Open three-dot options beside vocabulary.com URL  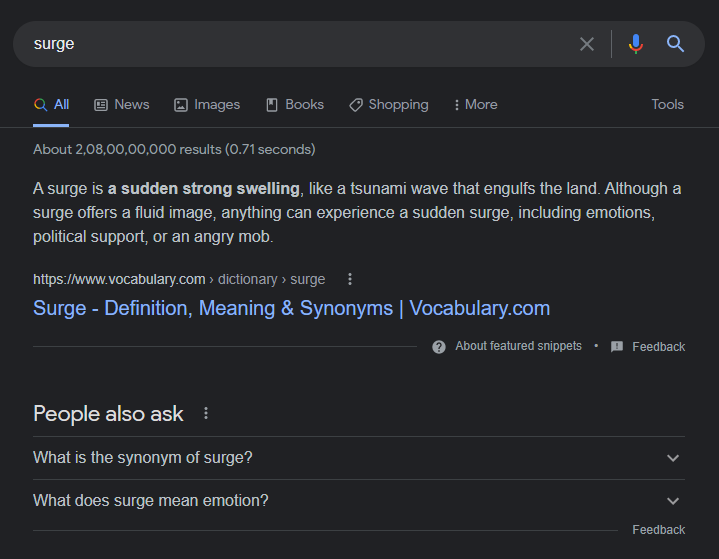(x=350, y=279)
